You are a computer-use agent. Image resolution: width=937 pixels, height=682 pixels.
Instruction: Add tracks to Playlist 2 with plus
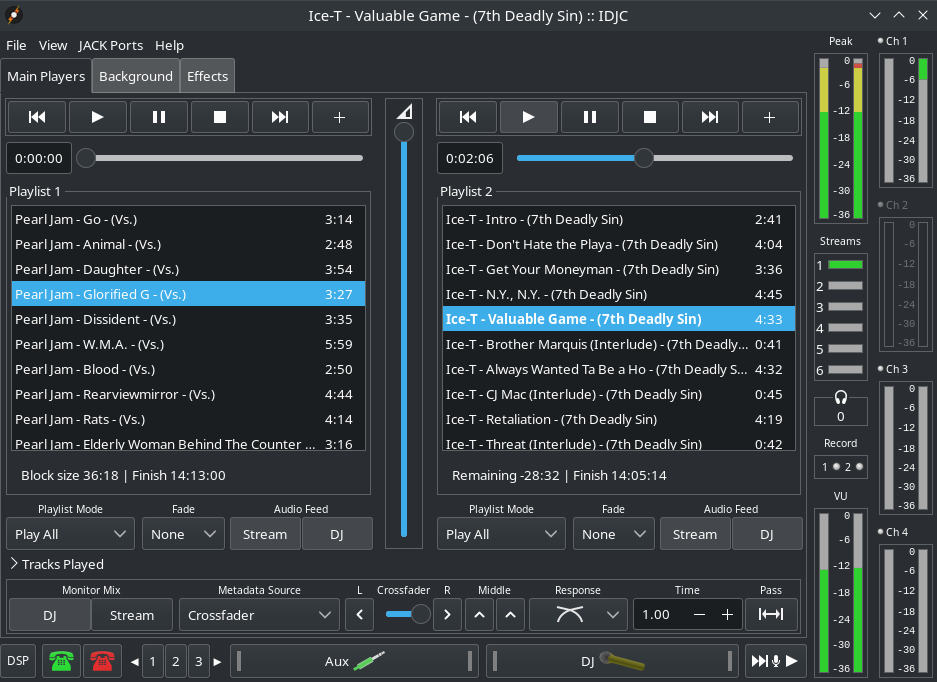coord(770,117)
